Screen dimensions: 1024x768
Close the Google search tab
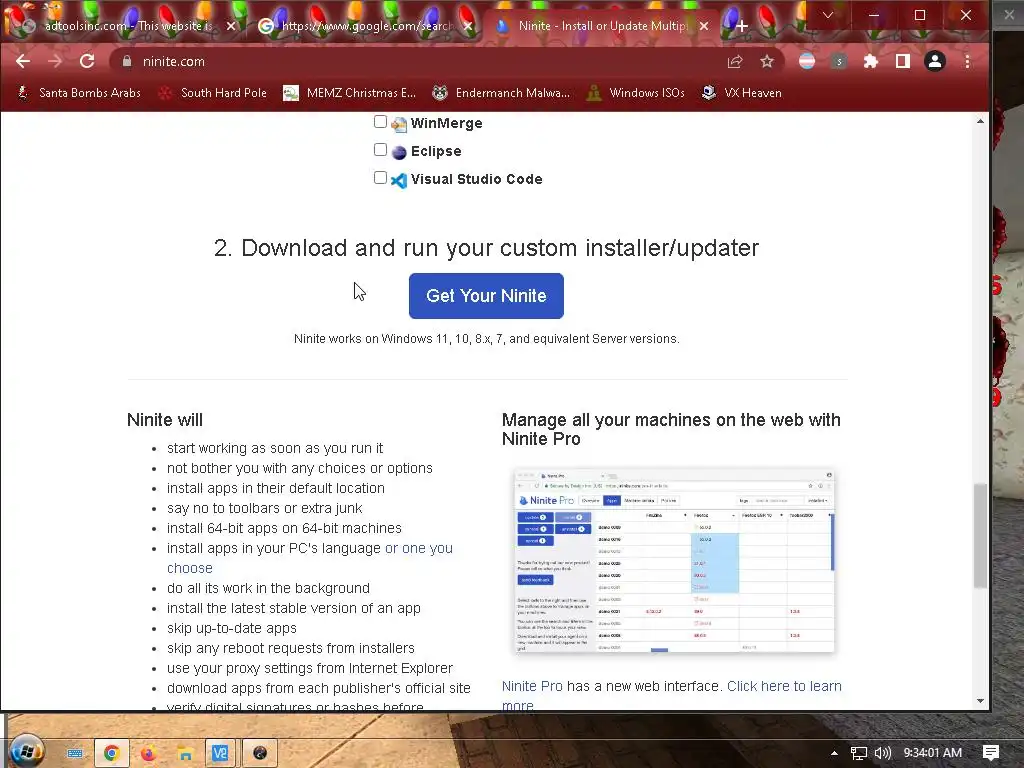coord(468,26)
